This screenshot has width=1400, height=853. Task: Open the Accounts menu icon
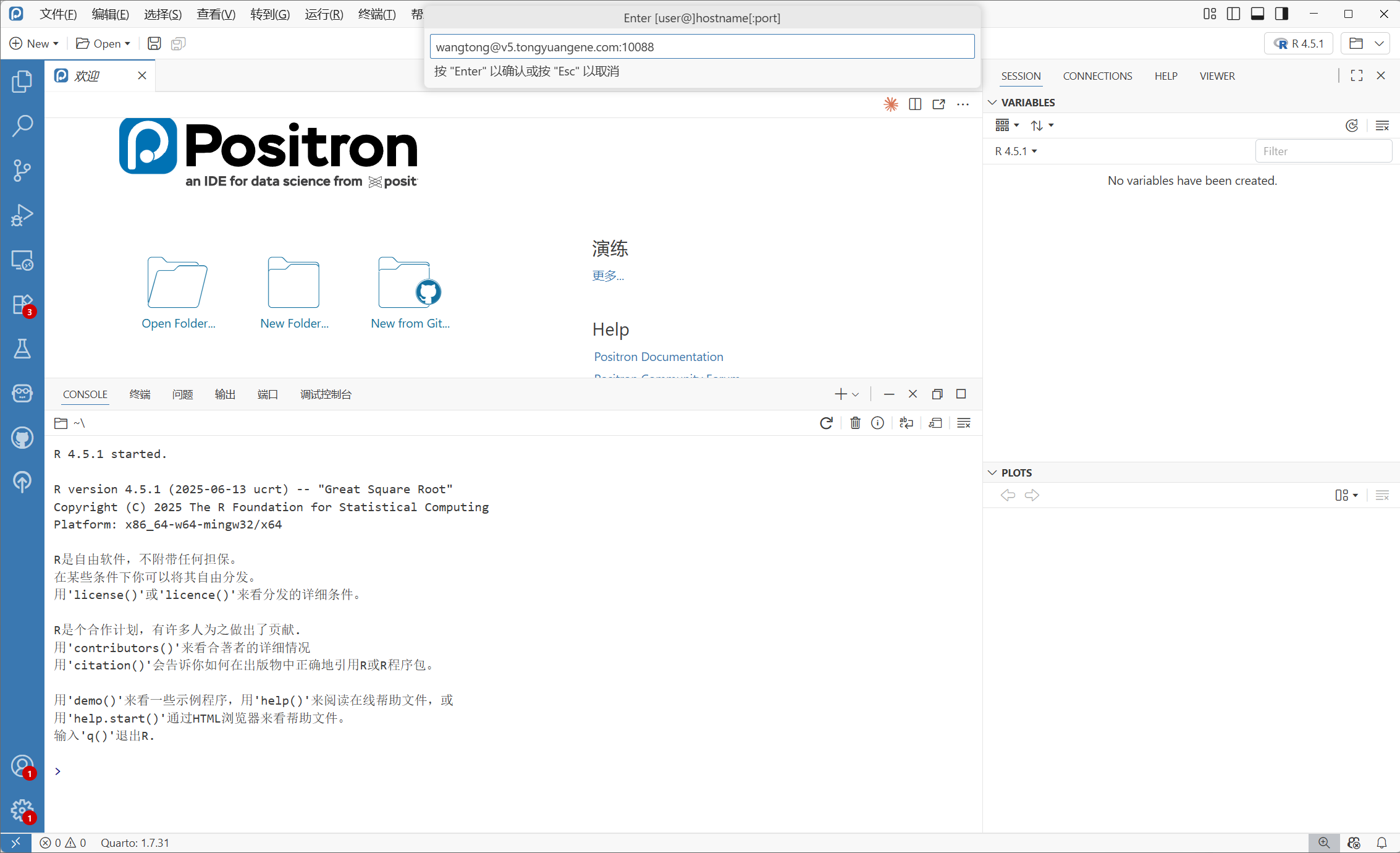point(22,766)
